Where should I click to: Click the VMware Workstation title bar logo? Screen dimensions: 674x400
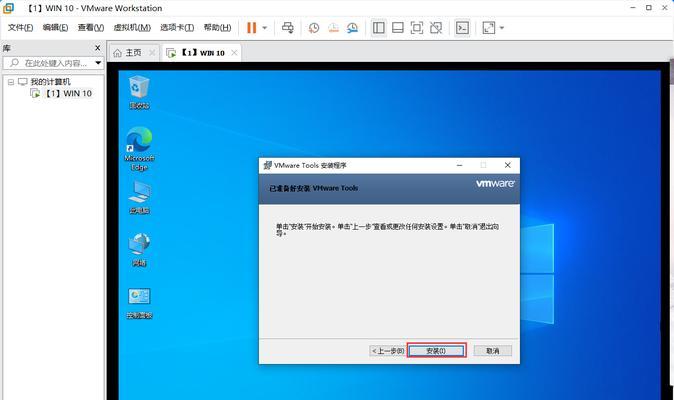pos(8,8)
